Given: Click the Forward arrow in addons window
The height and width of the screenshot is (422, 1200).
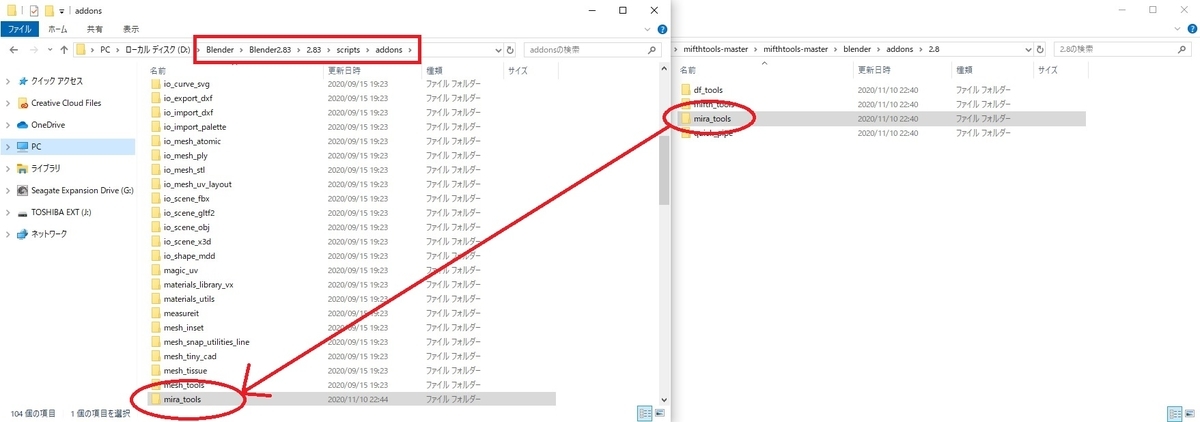Looking at the screenshot, I should pyautogui.click(x=32, y=49).
